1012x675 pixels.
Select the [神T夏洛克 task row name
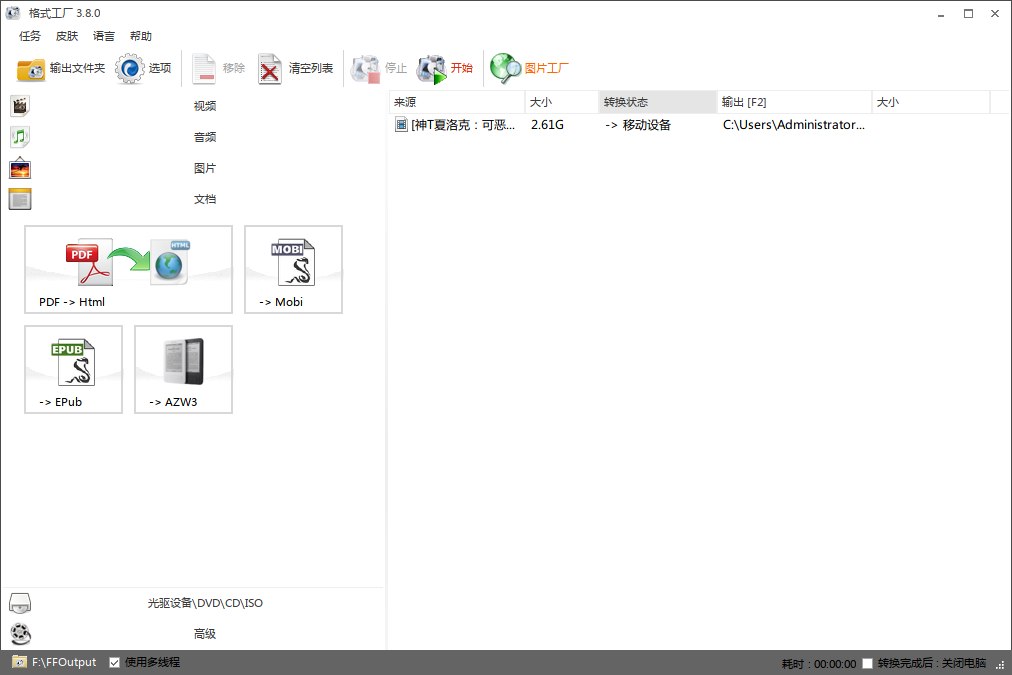click(x=463, y=125)
